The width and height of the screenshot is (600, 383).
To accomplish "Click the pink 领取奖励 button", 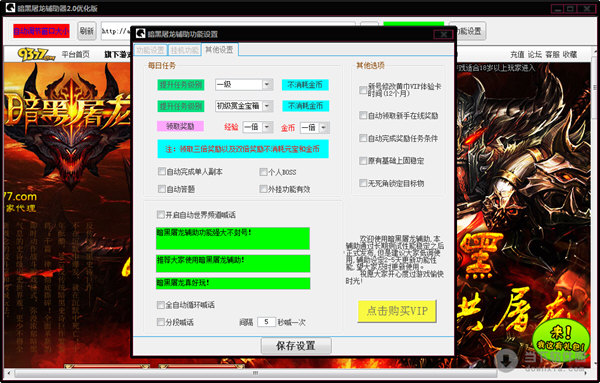I will pyautogui.click(x=180, y=126).
